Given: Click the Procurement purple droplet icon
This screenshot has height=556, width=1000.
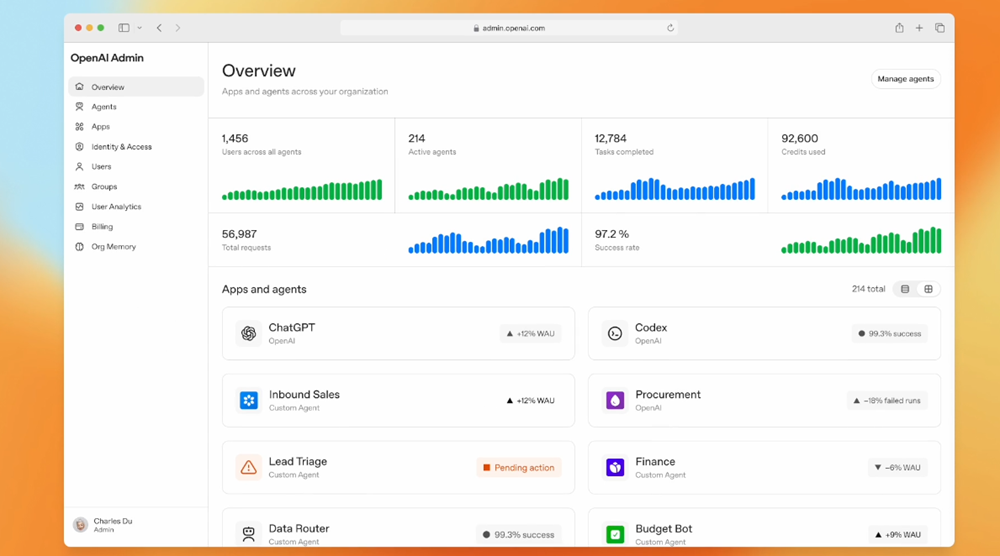Looking at the screenshot, I should click(615, 400).
